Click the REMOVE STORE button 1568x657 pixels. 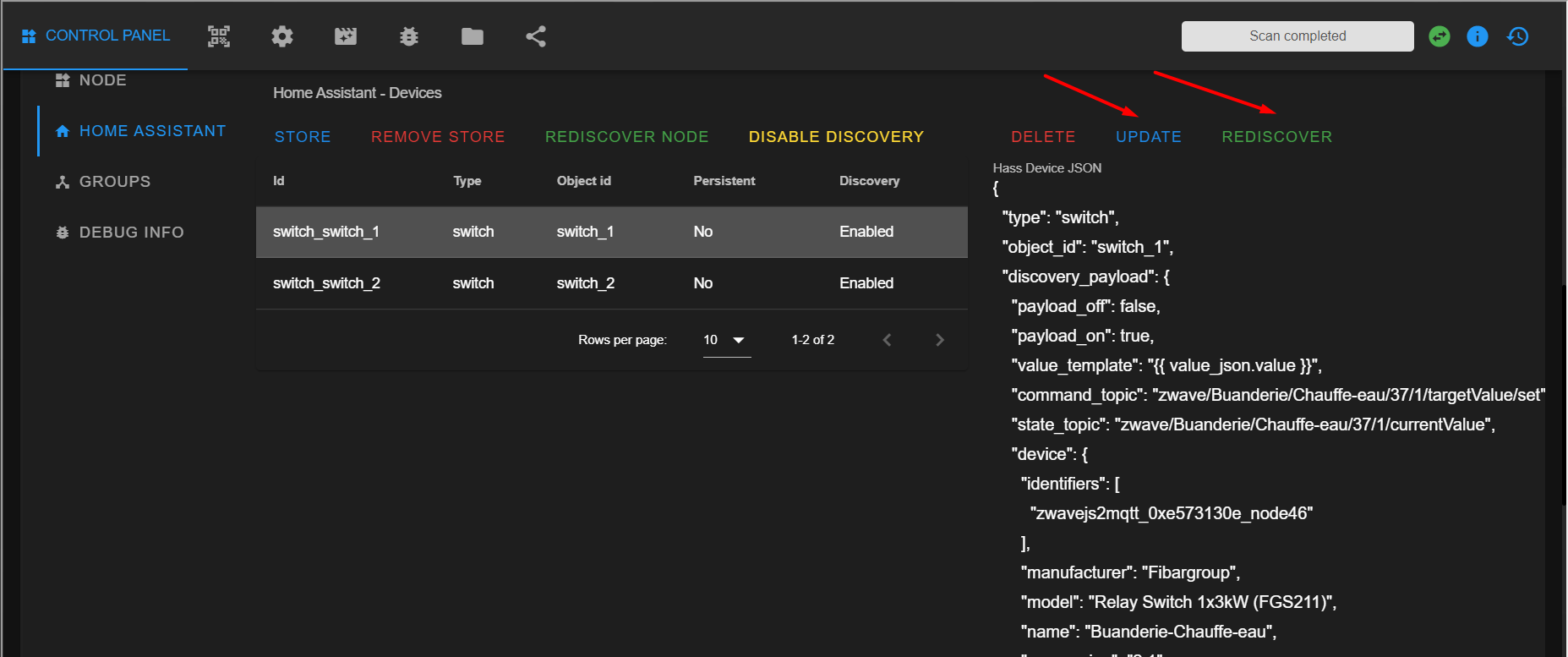[x=438, y=137]
